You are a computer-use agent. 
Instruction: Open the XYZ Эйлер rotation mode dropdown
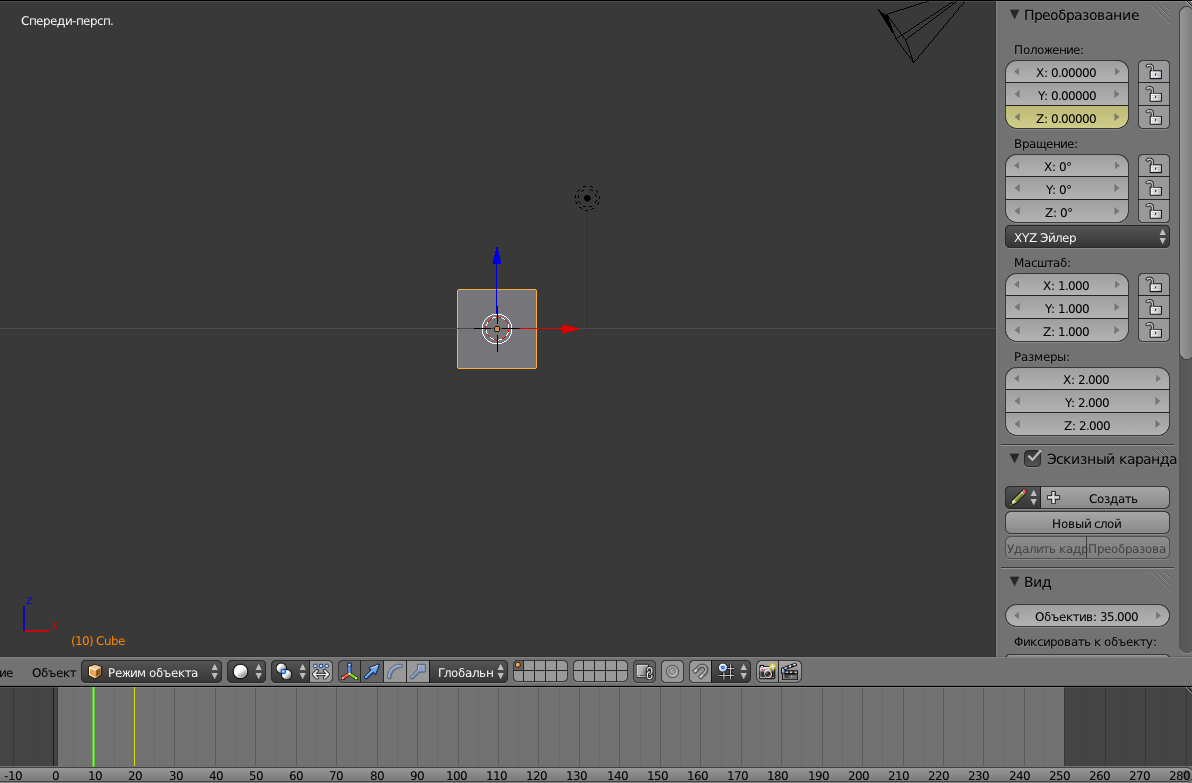(x=1086, y=237)
